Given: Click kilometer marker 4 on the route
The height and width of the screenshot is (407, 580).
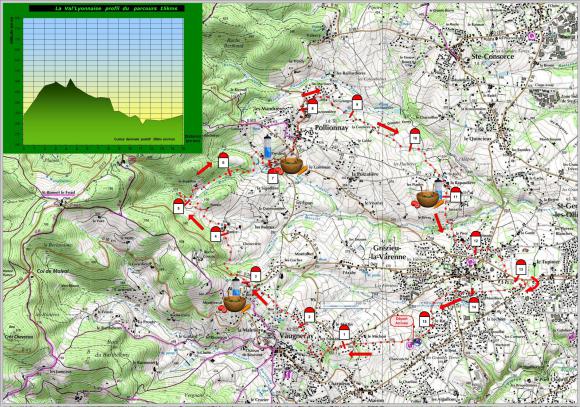Looking at the screenshot, I should click(x=216, y=234).
